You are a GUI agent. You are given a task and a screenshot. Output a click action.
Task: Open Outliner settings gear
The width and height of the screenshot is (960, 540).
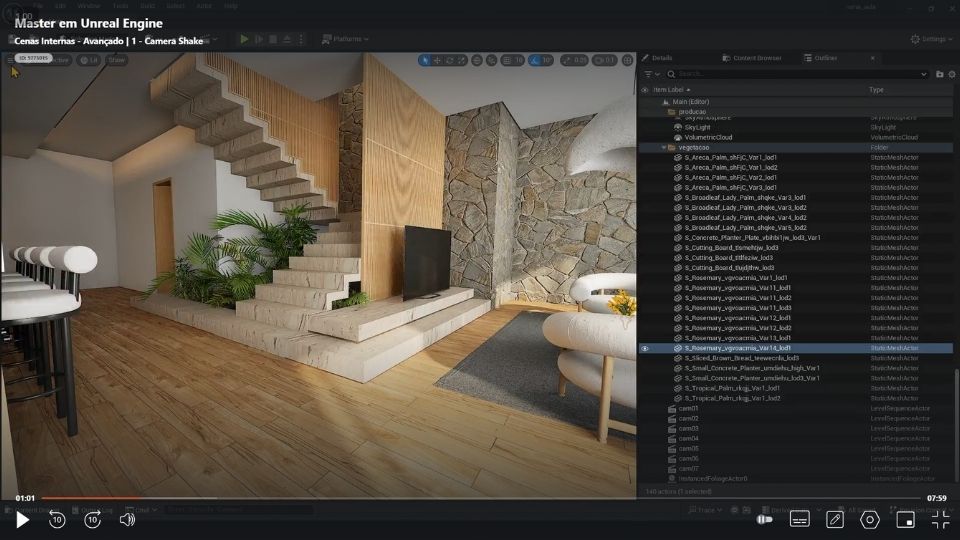(952, 74)
